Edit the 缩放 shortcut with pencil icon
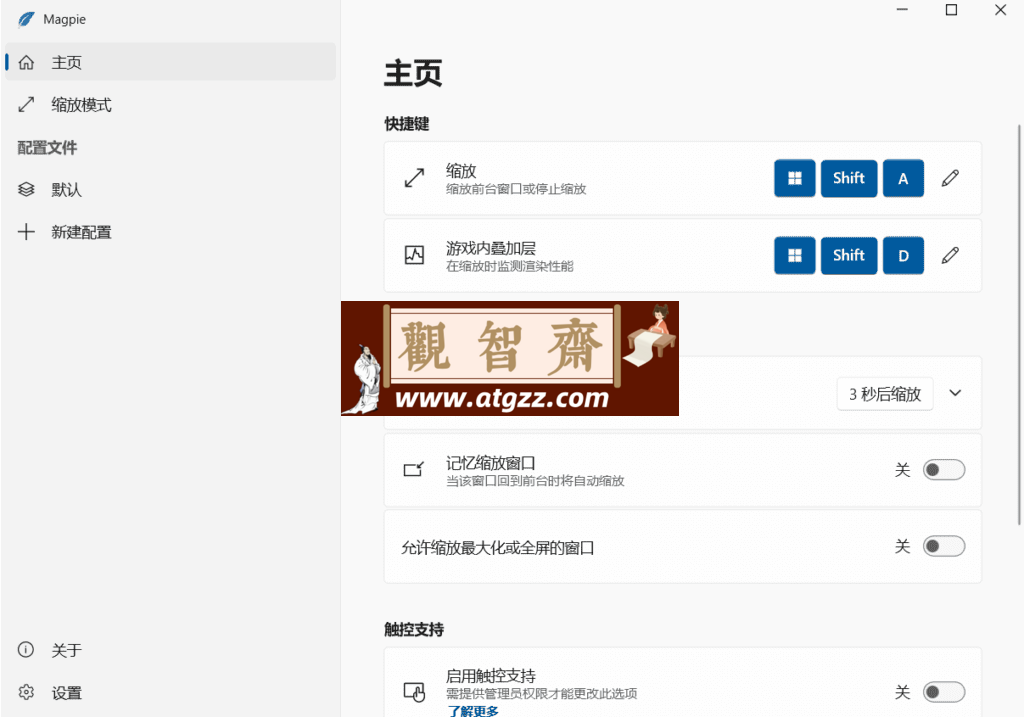 click(950, 178)
